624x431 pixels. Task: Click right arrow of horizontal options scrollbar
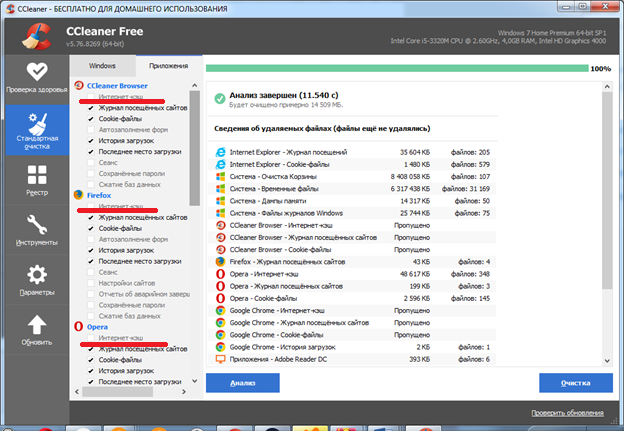183,392
